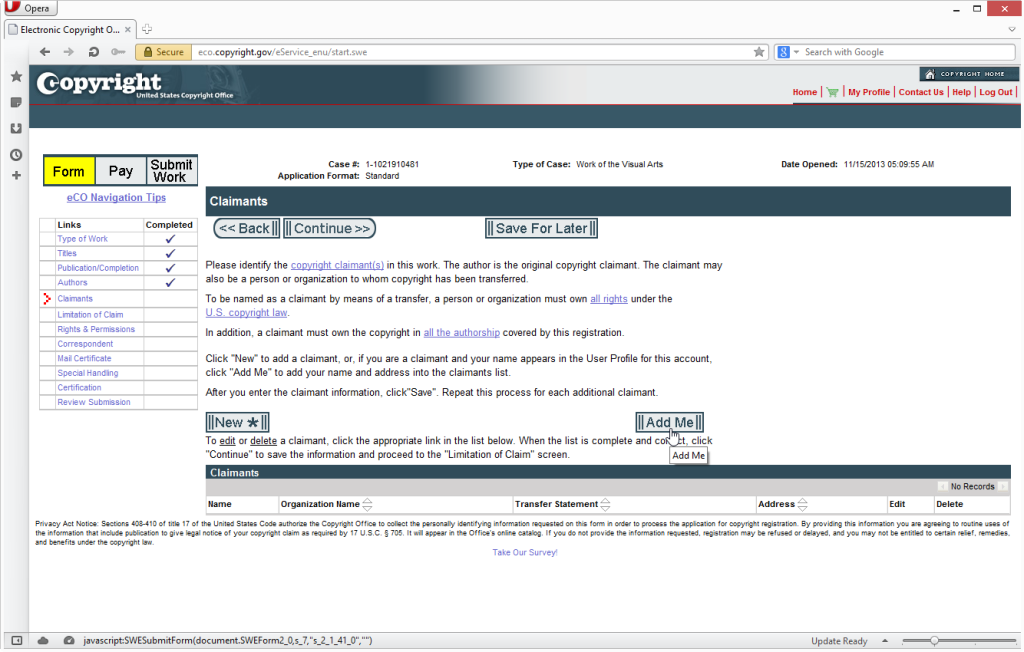The image size is (1024, 652).
Task: Open Type of Work navigation link
Action: point(82,239)
